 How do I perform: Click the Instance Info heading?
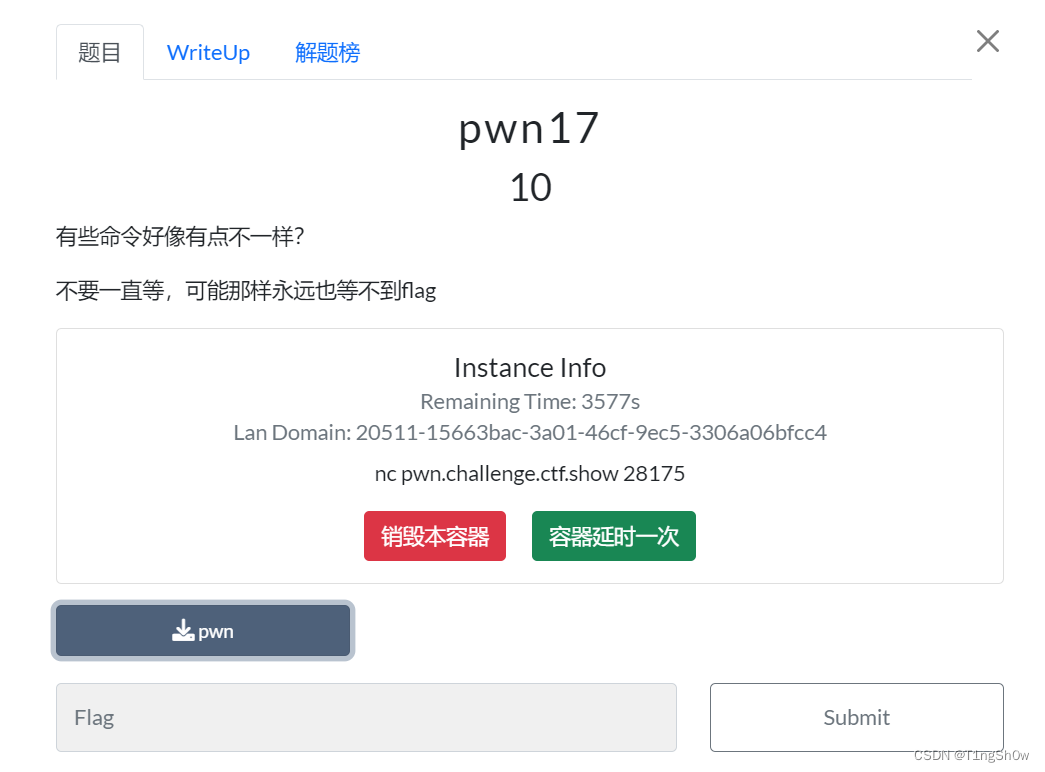tap(530, 367)
